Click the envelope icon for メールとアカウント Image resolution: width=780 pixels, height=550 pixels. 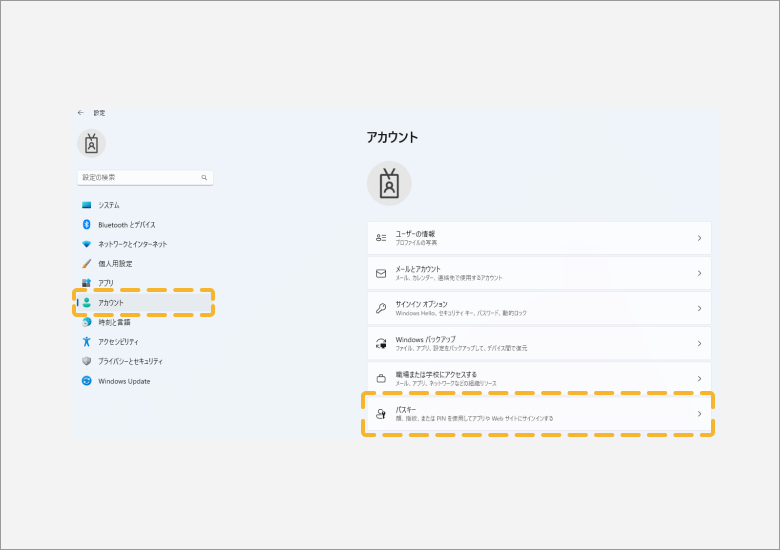point(381,274)
